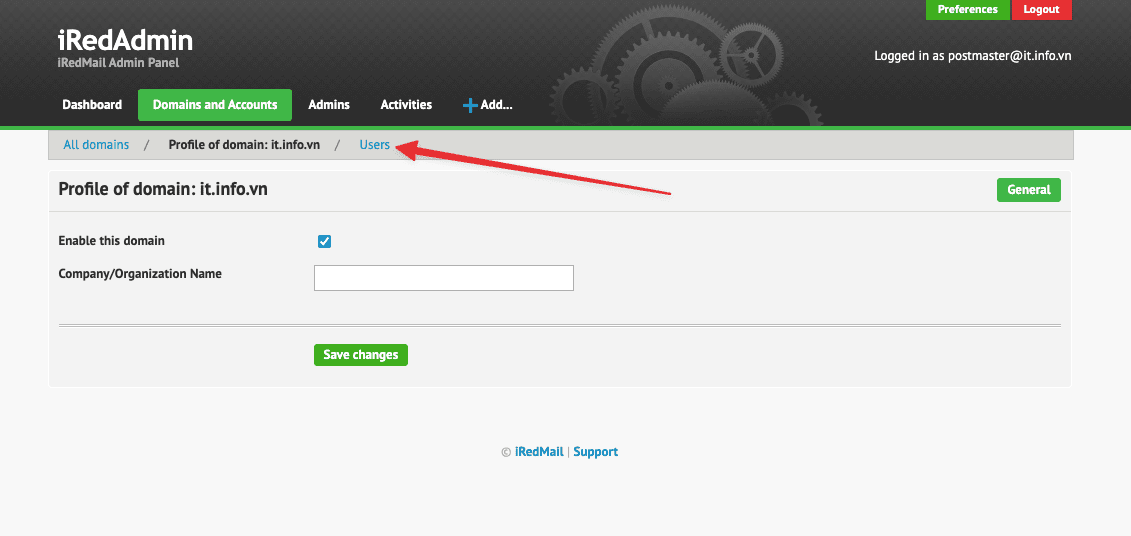Image resolution: width=1131 pixels, height=536 pixels.
Task: Open the Users link in breadcrumb
Action: [374, 145]
